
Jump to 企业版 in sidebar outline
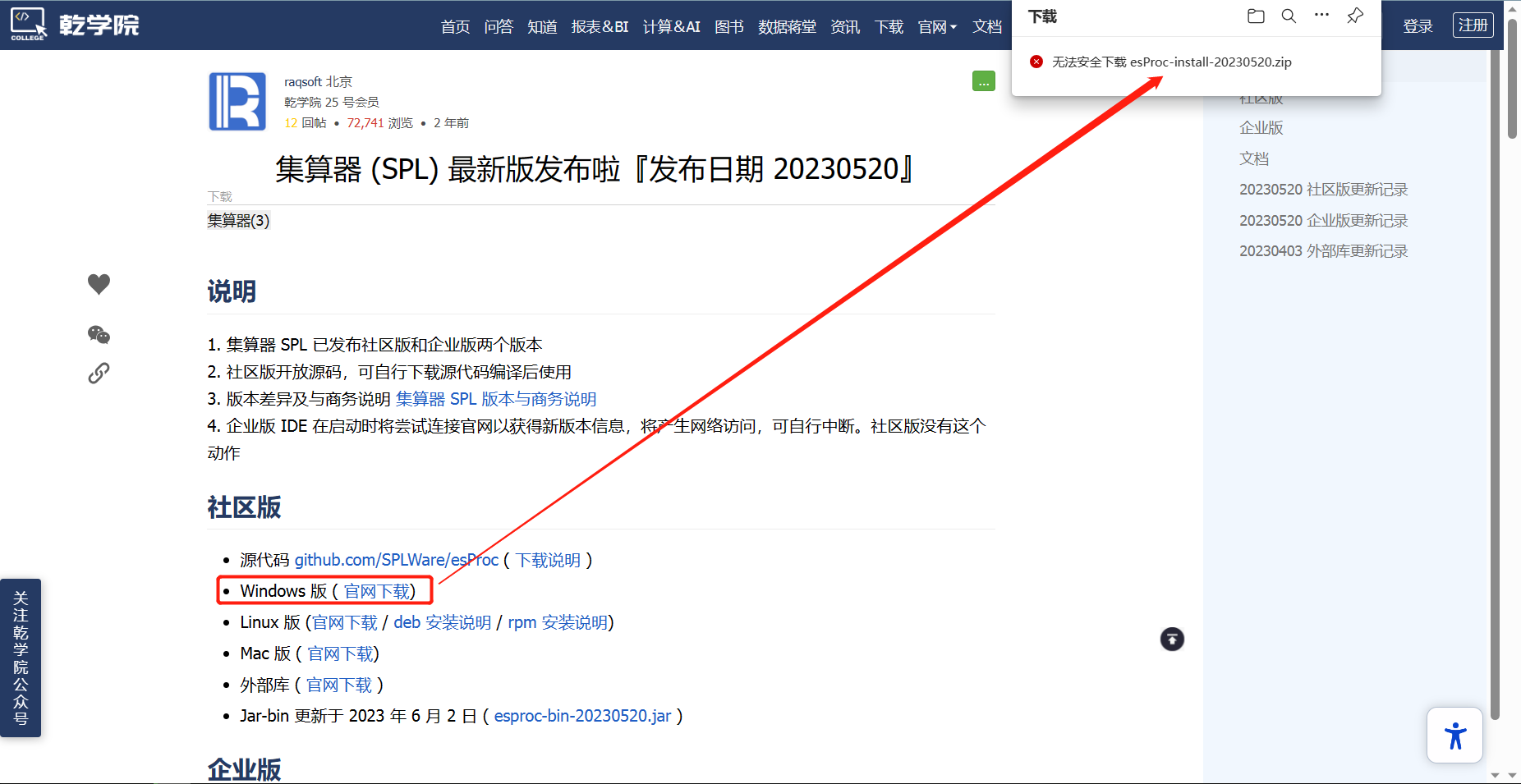click(x=1261, y=128)
